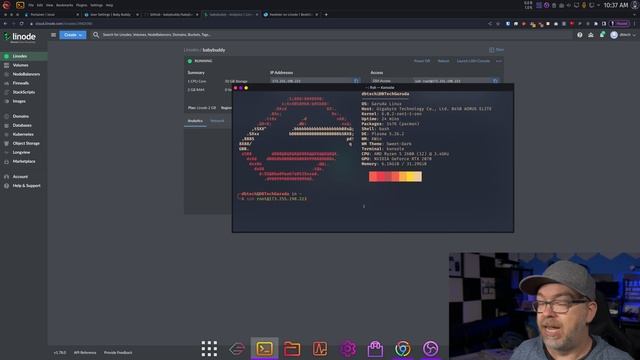Open the system monitor dock icon
The image size is (640, 360).
[320, 349]
